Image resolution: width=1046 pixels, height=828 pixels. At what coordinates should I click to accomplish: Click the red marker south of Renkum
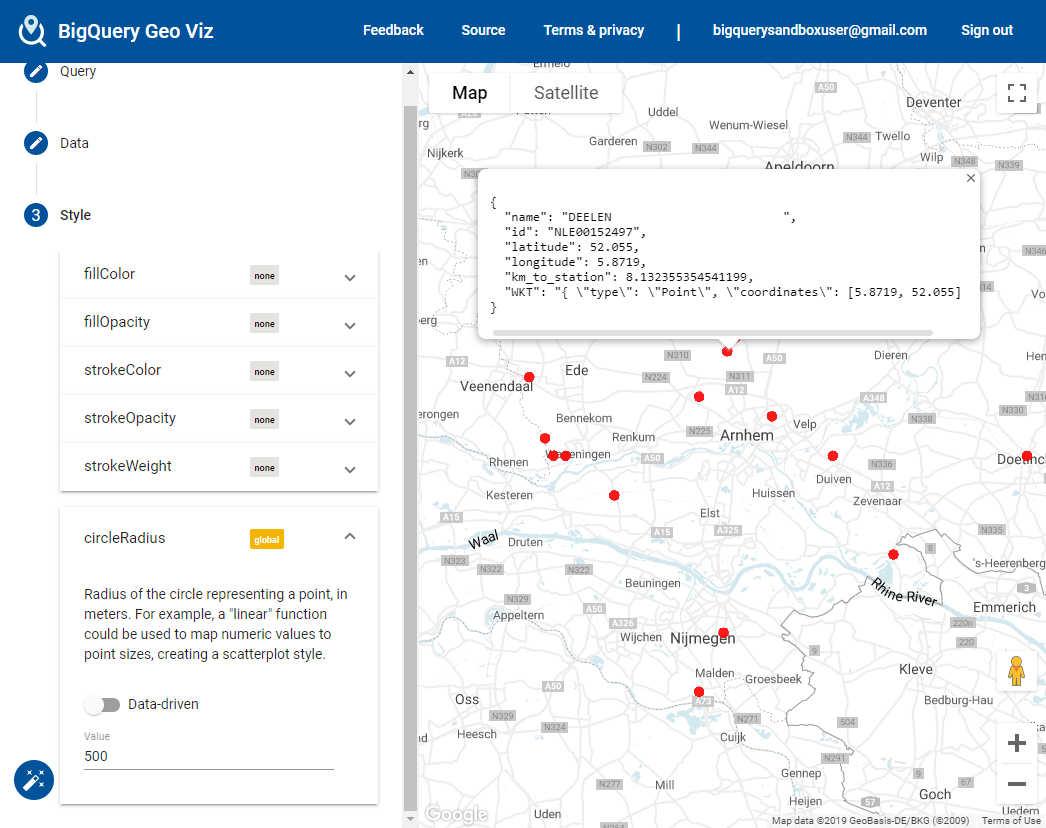coord(614,495)
